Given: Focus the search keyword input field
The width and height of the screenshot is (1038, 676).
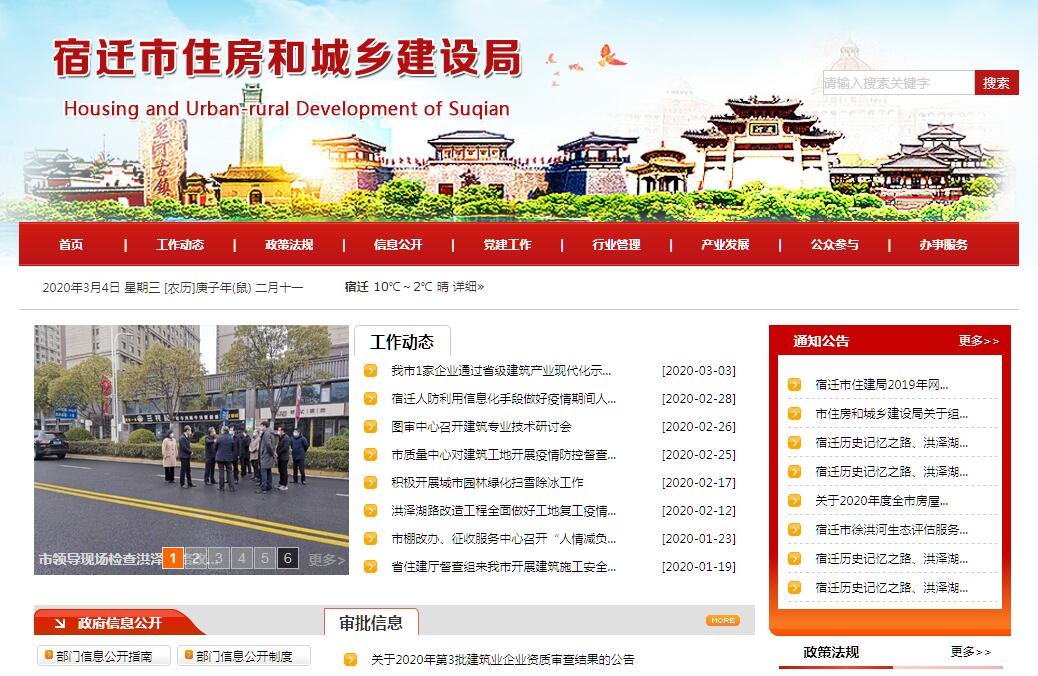Looking at the screenshot, I should (x=898, y=83).
